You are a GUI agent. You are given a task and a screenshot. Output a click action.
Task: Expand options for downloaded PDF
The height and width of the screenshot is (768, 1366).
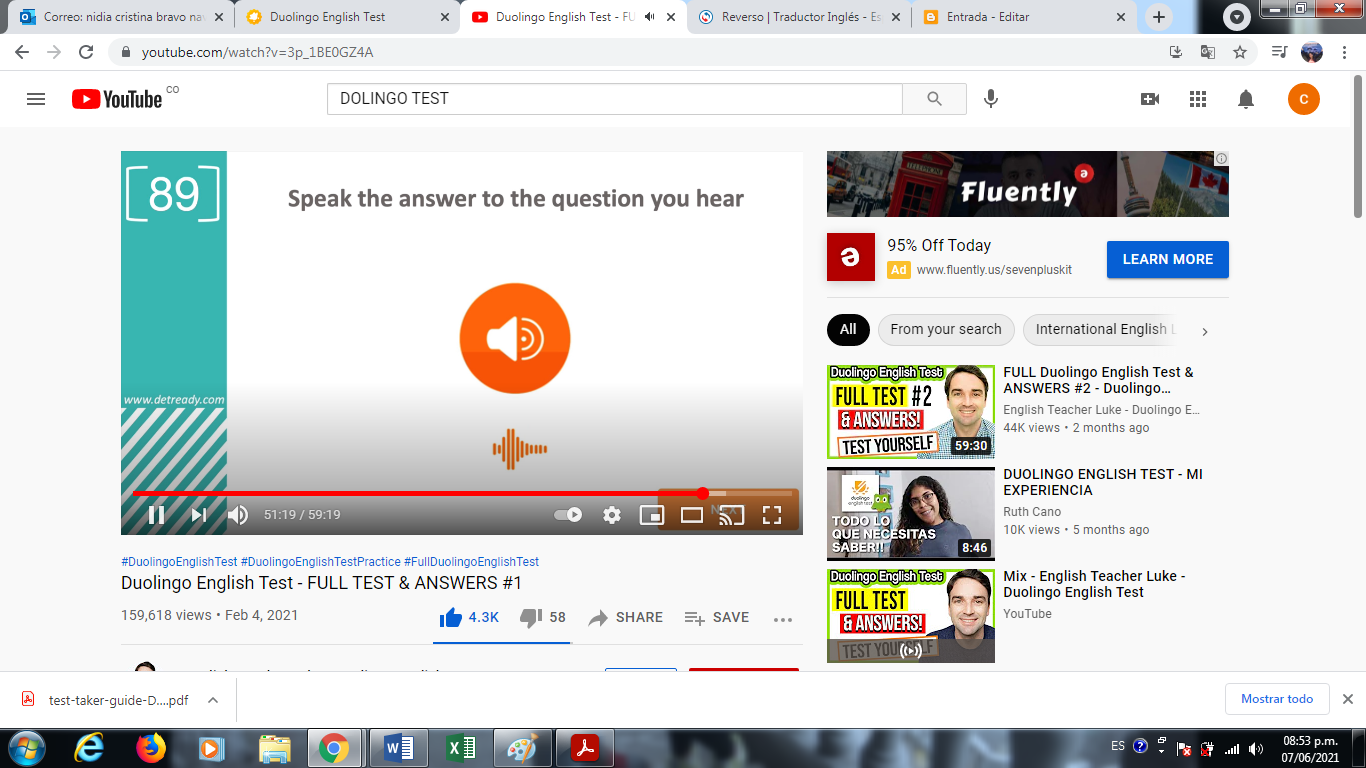pyautogui.click(x=213, y=700)
